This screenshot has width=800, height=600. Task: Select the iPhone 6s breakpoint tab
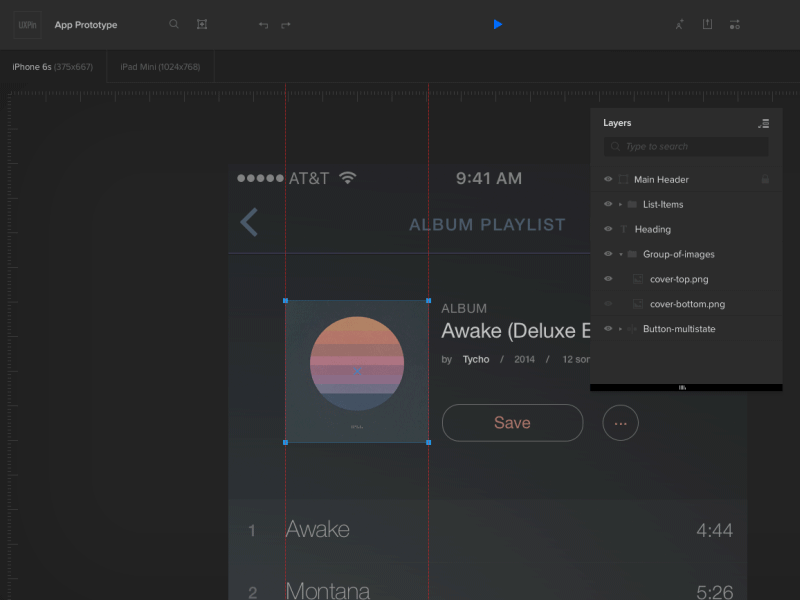coord(49,65)
